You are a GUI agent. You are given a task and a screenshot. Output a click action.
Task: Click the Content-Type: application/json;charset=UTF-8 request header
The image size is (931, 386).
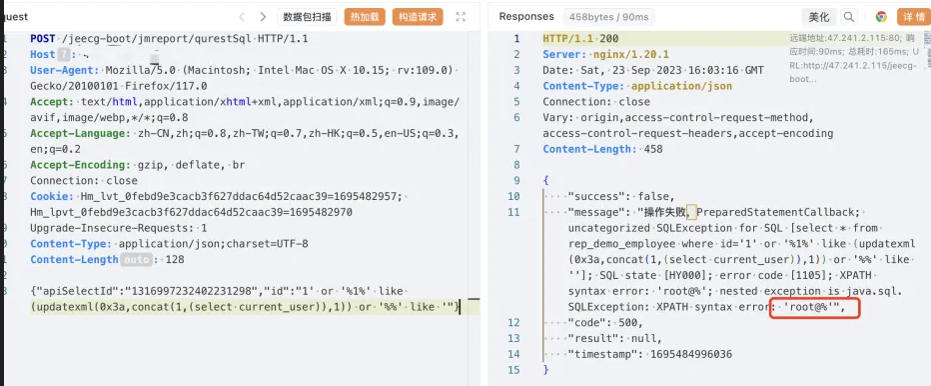pyautogui.click(x=169, y=243)
